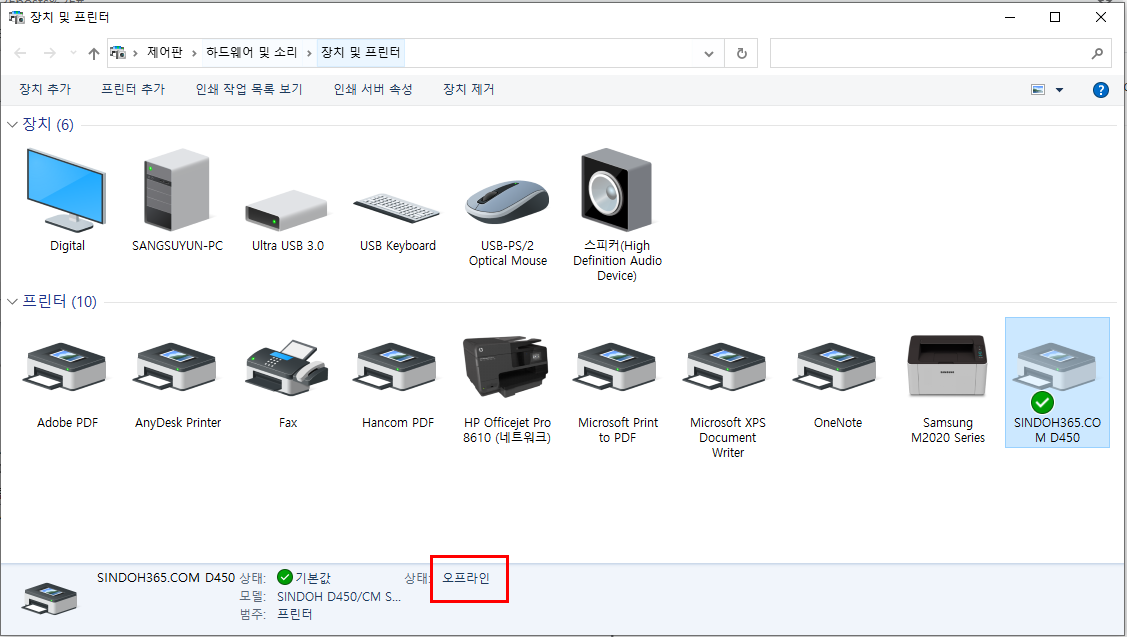Open 인쇄 작업 목록 보기
The width and height of the screenshot is (1127, 637).
[249, 89]
